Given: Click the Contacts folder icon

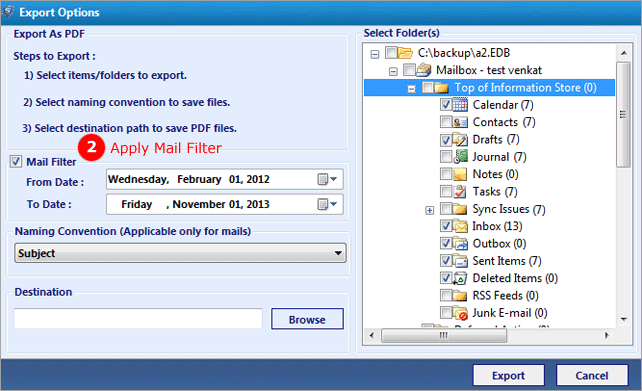Looking at the screenshot, I should [x=460, y=122].
